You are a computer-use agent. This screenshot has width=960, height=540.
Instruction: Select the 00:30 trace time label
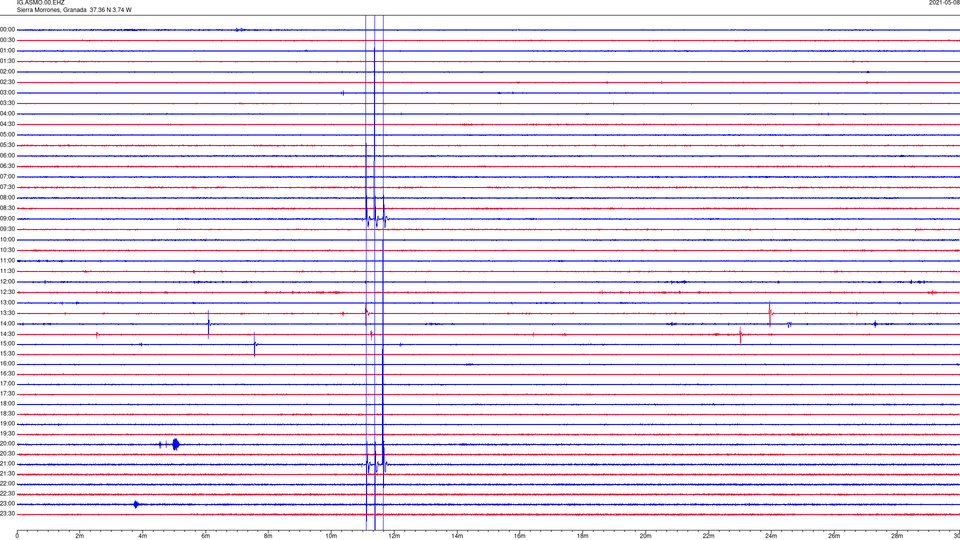coord(7,40)
